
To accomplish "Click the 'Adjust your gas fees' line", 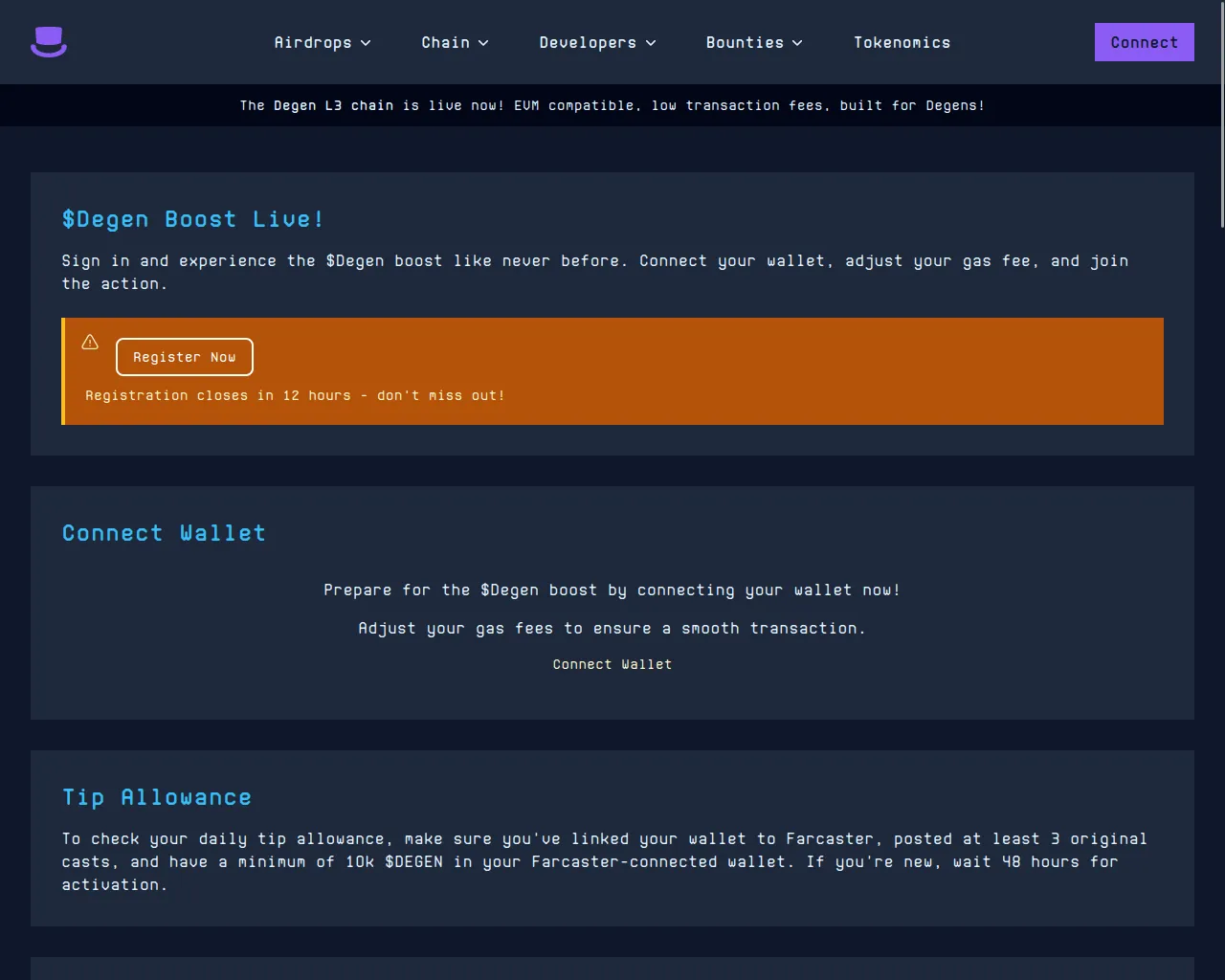I will click(x=612, y=628).
